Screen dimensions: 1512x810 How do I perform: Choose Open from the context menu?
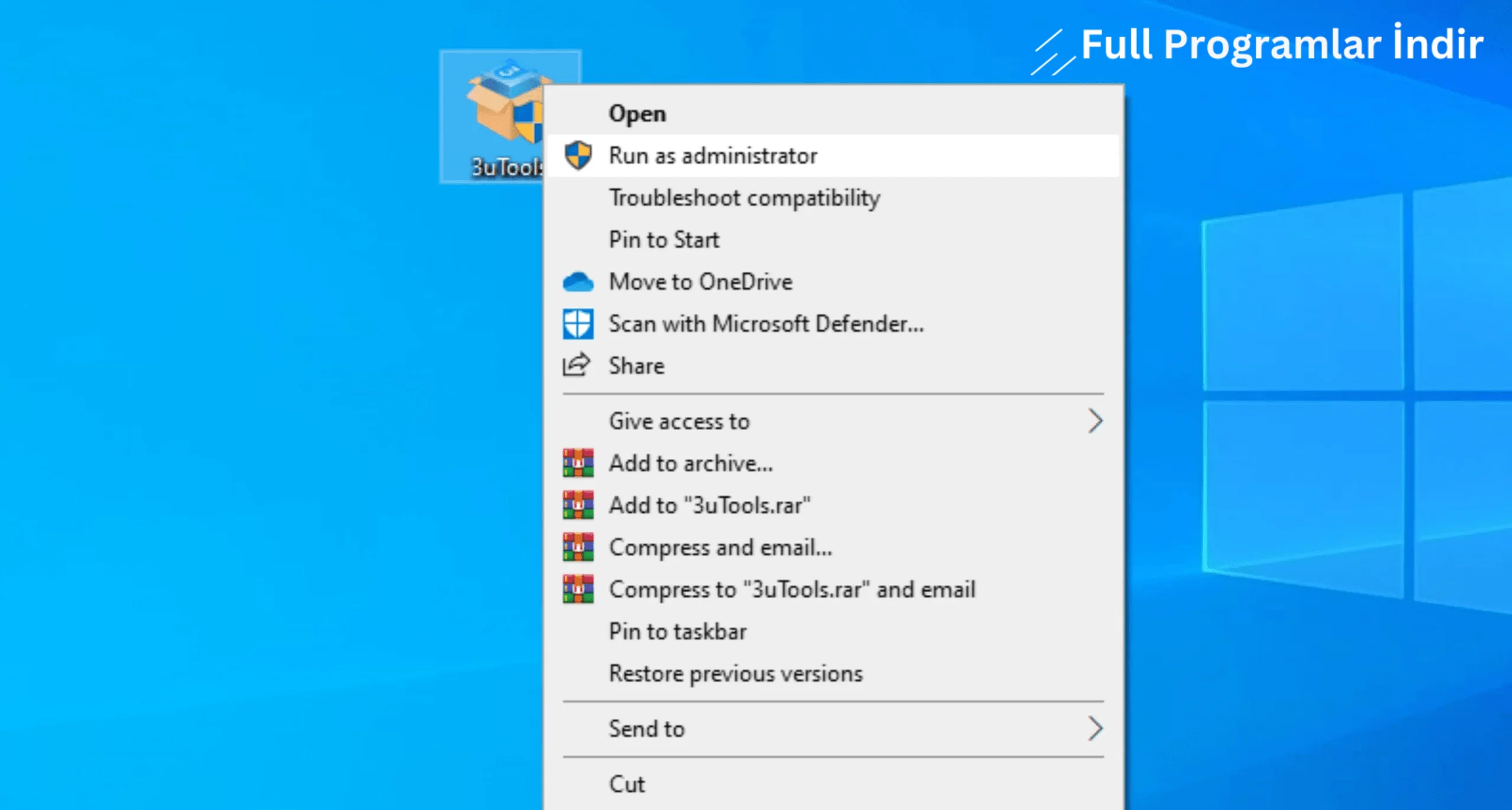coord(833,113)
